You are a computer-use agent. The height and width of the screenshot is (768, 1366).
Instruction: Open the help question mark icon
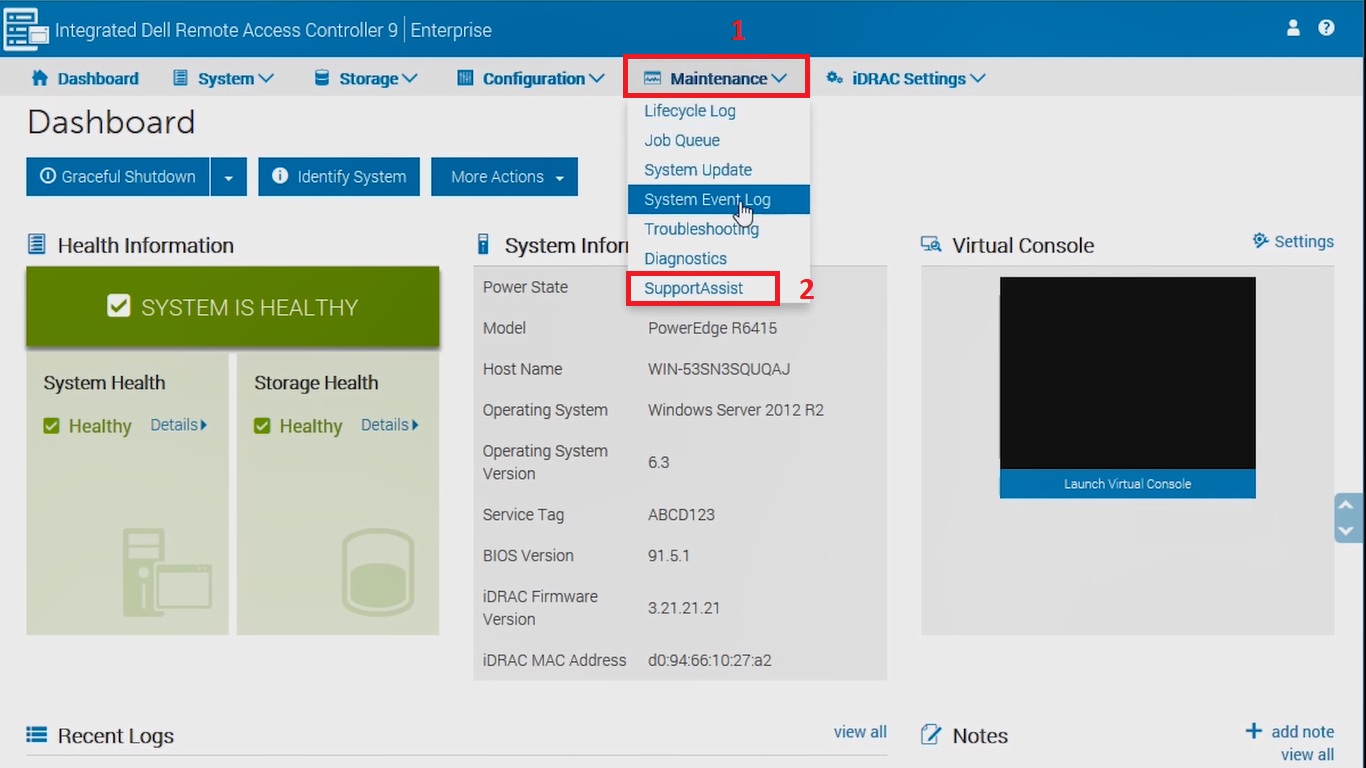pos(1326,28)
